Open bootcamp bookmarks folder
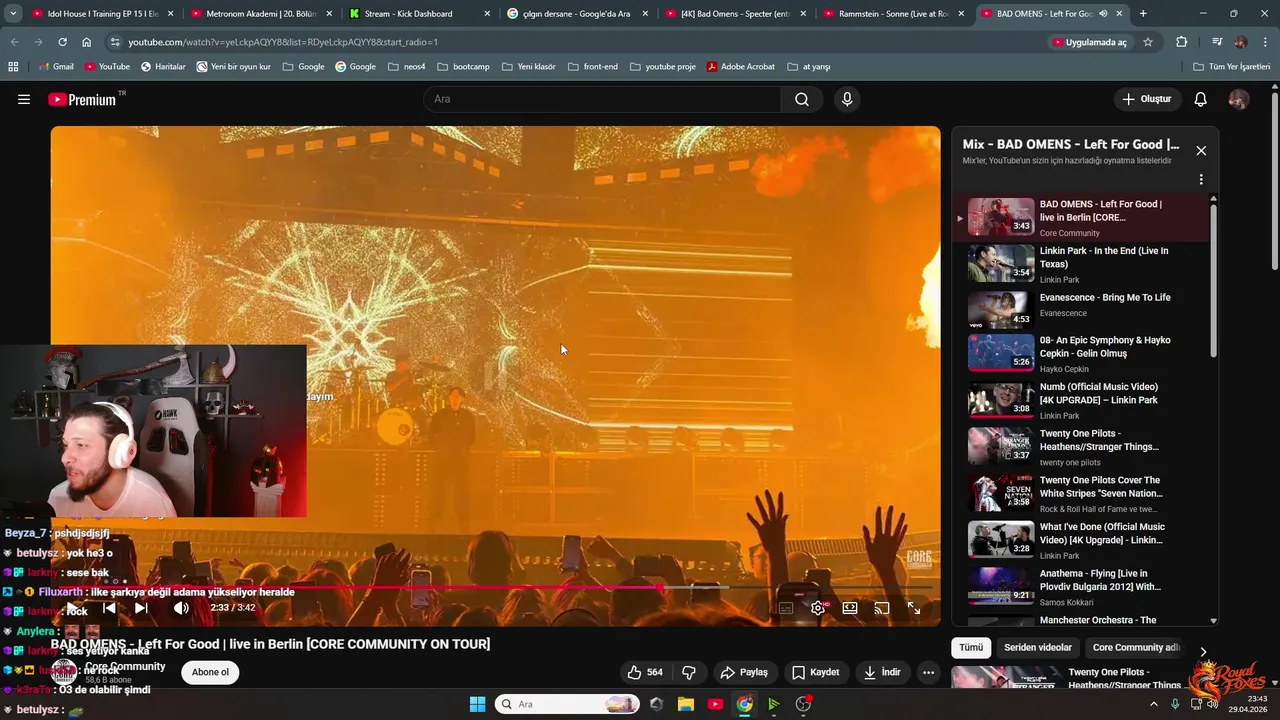Image resolution: width=1280 pixels, height=720 pixels. tap(463, 66)
